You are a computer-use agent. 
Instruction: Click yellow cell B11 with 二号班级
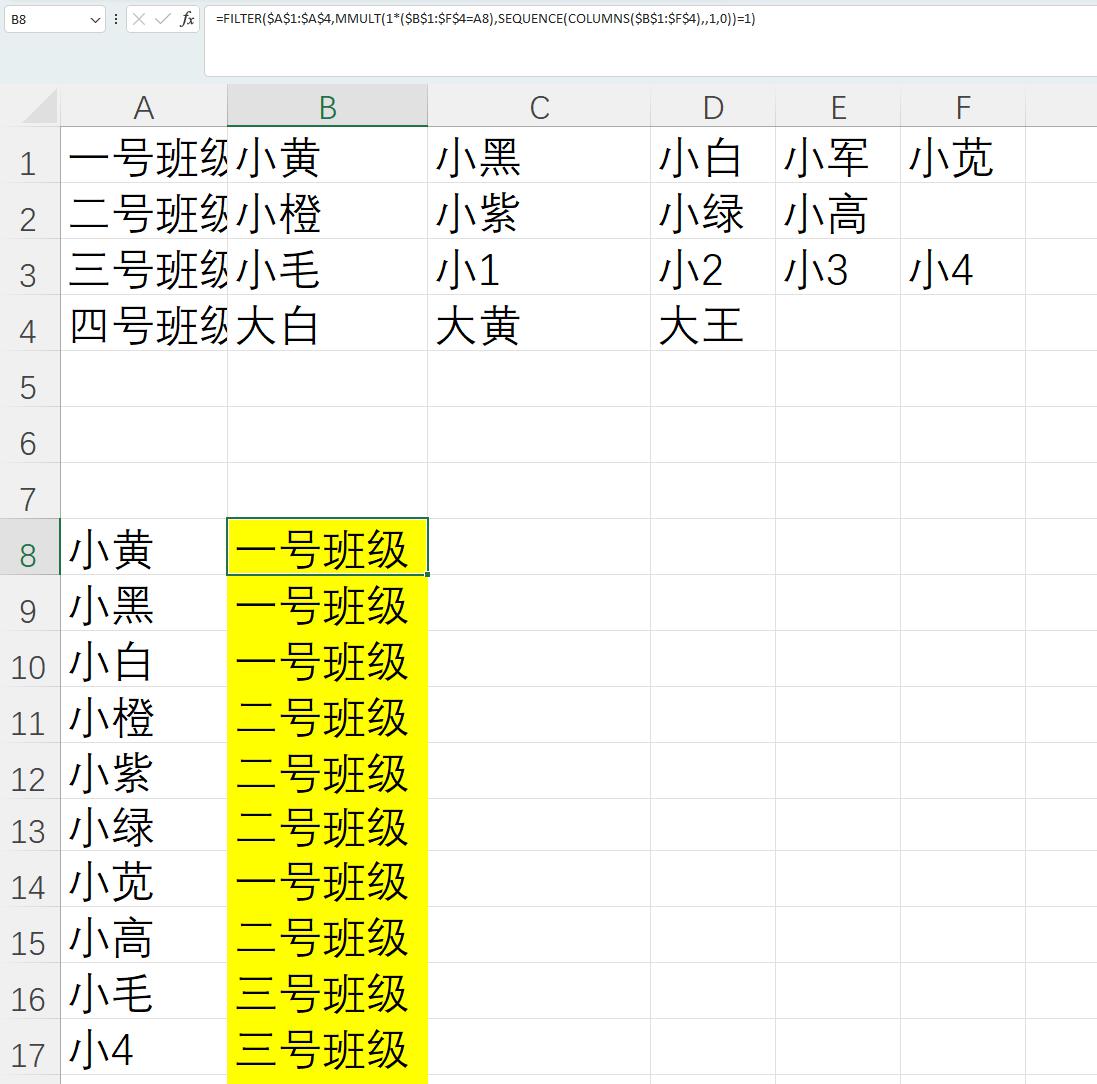[327, 715]
